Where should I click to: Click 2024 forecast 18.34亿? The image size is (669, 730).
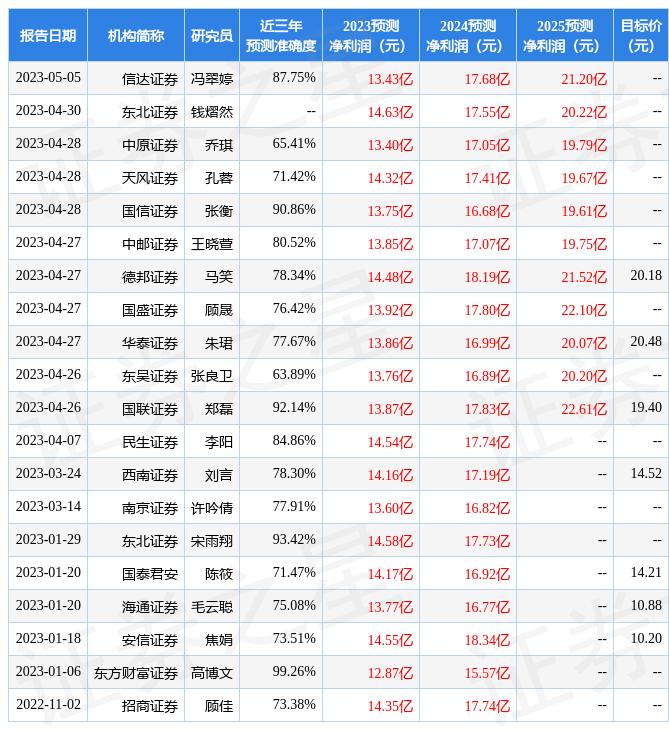pyautogui.click(x=487, y=641)
